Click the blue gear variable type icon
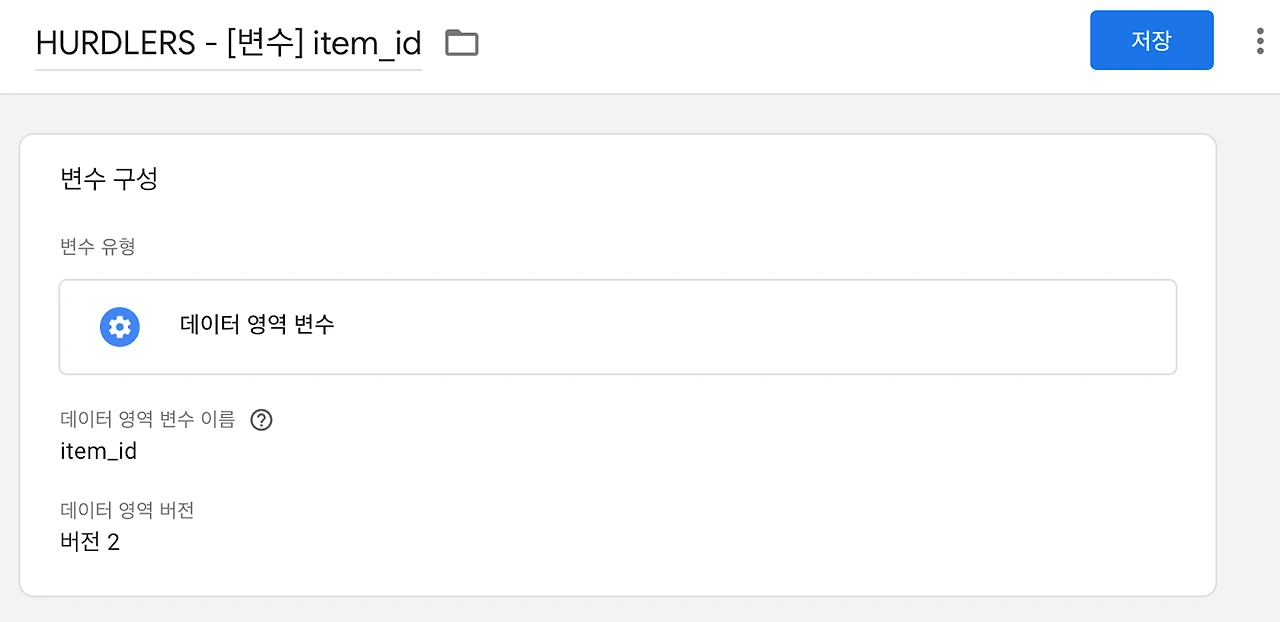The image size is (1280, 622). point(120,327)
